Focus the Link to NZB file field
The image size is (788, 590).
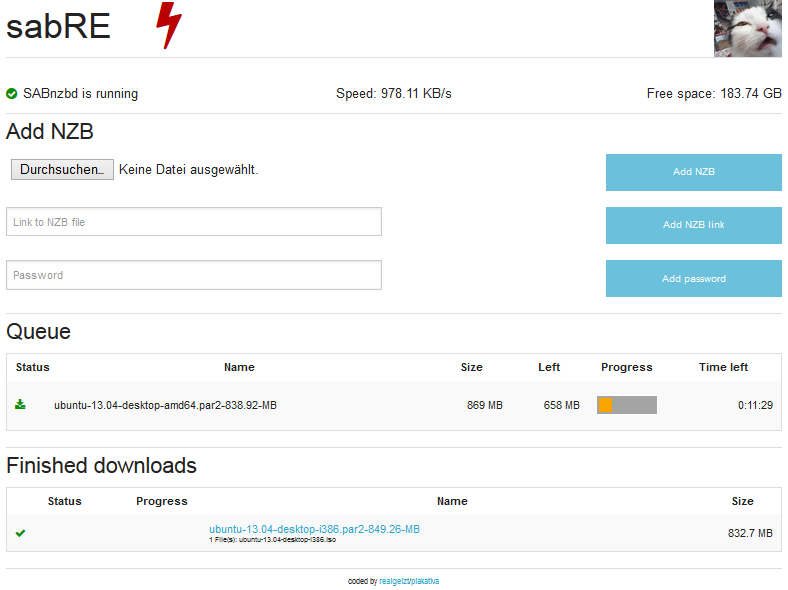coord(194,222)
